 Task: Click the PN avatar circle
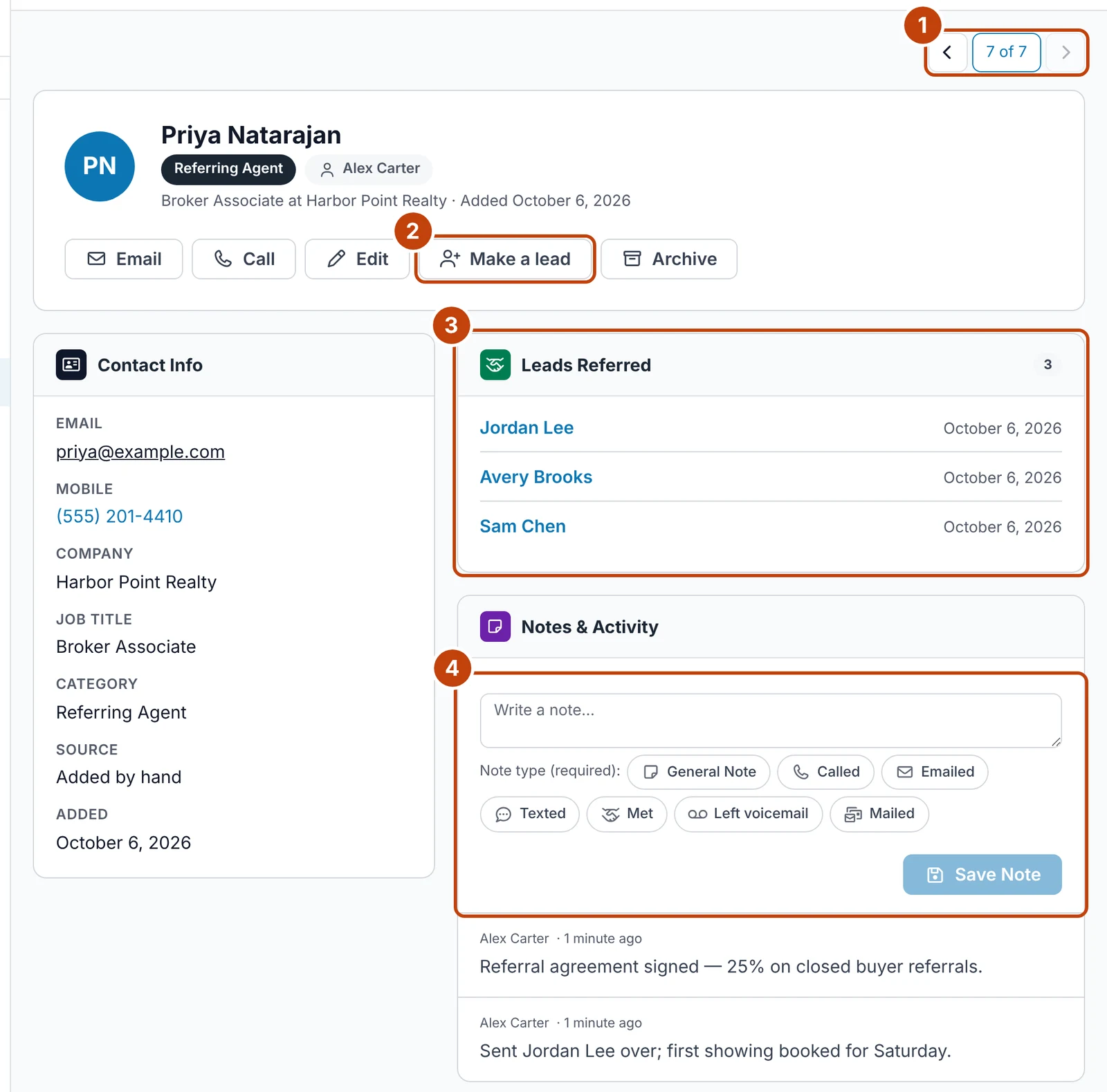pyautogui.click(x=100, y=167)
